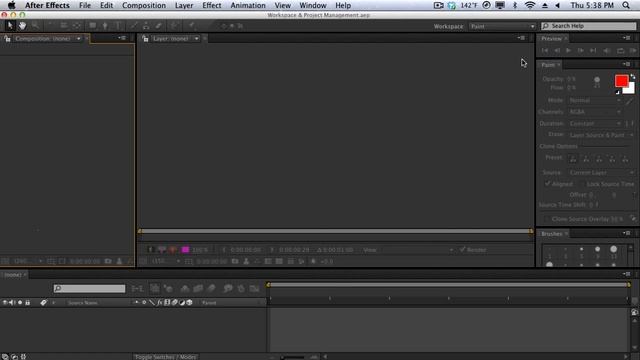Click the Toggle Switches / Modes button
The width and height of the screenshot is (640, 360).
pos(165,357)
